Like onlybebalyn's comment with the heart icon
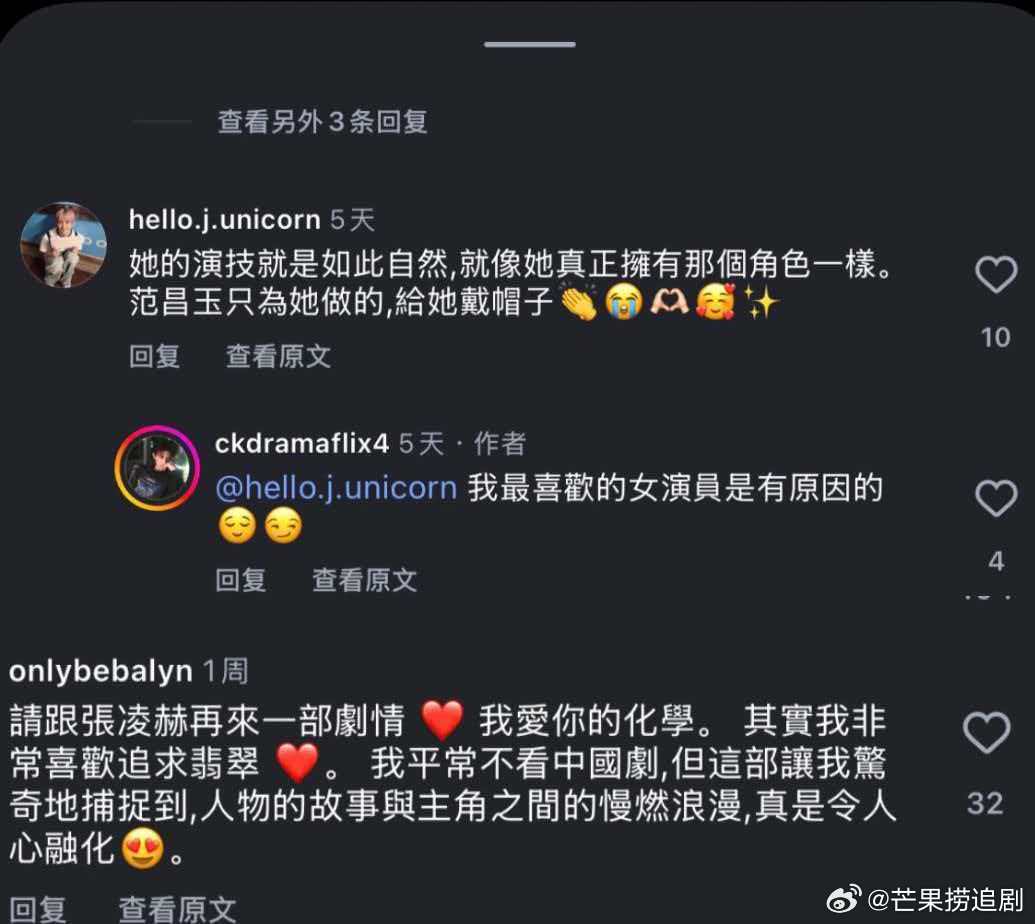 986,732
